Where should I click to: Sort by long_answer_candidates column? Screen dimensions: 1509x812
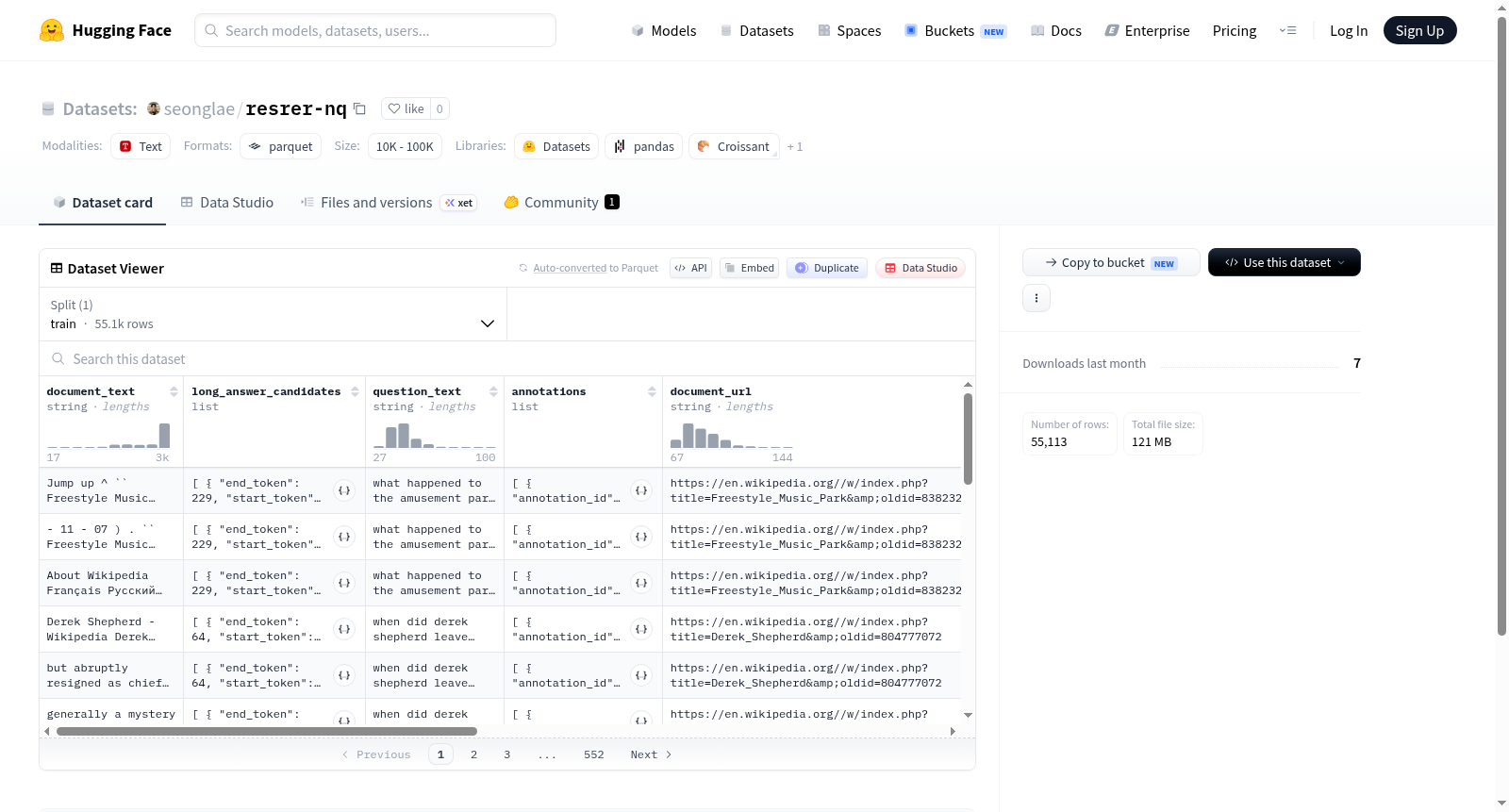(x=355, y=391)
